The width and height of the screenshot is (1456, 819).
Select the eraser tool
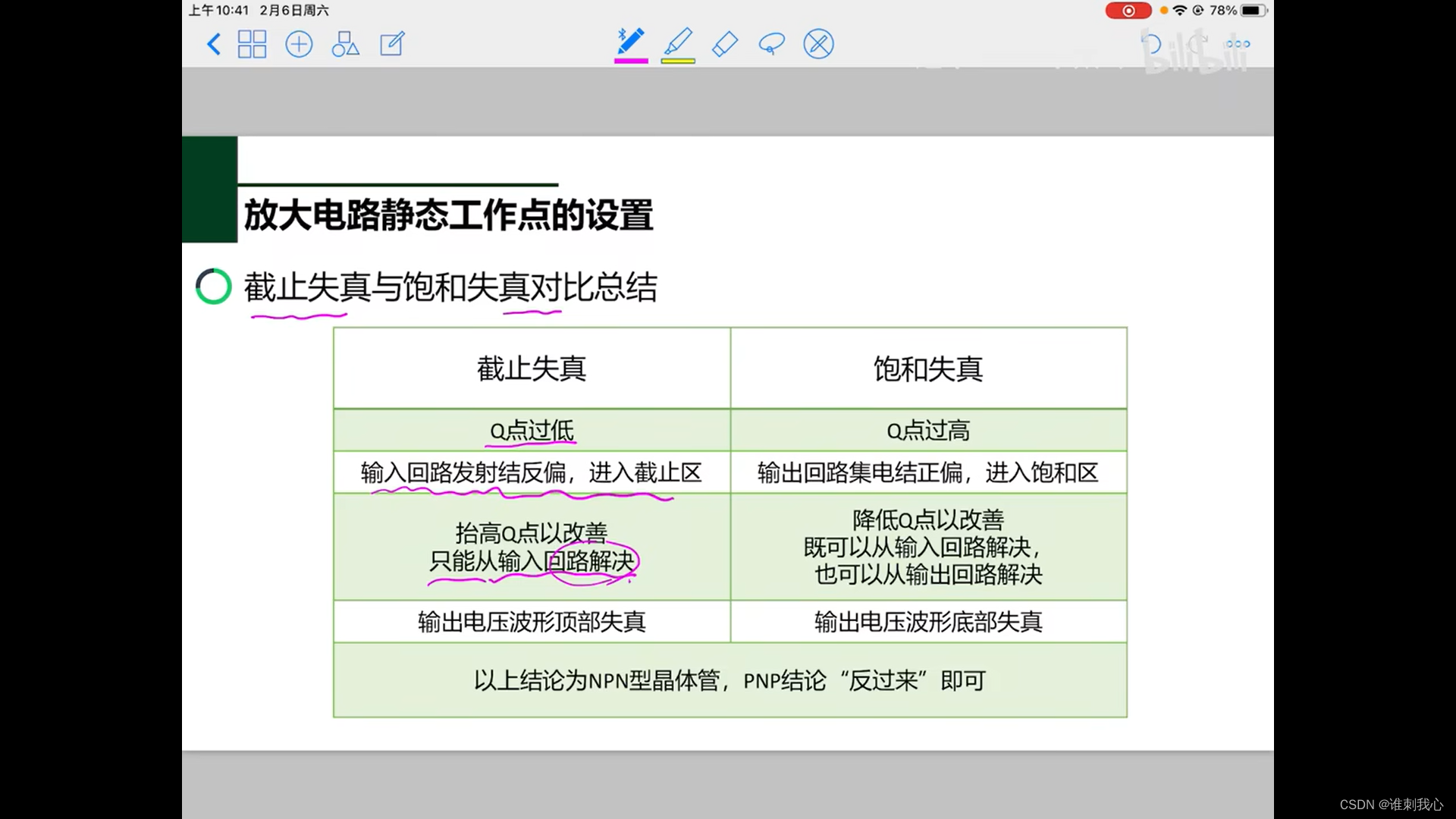click(x=725, y=44)
